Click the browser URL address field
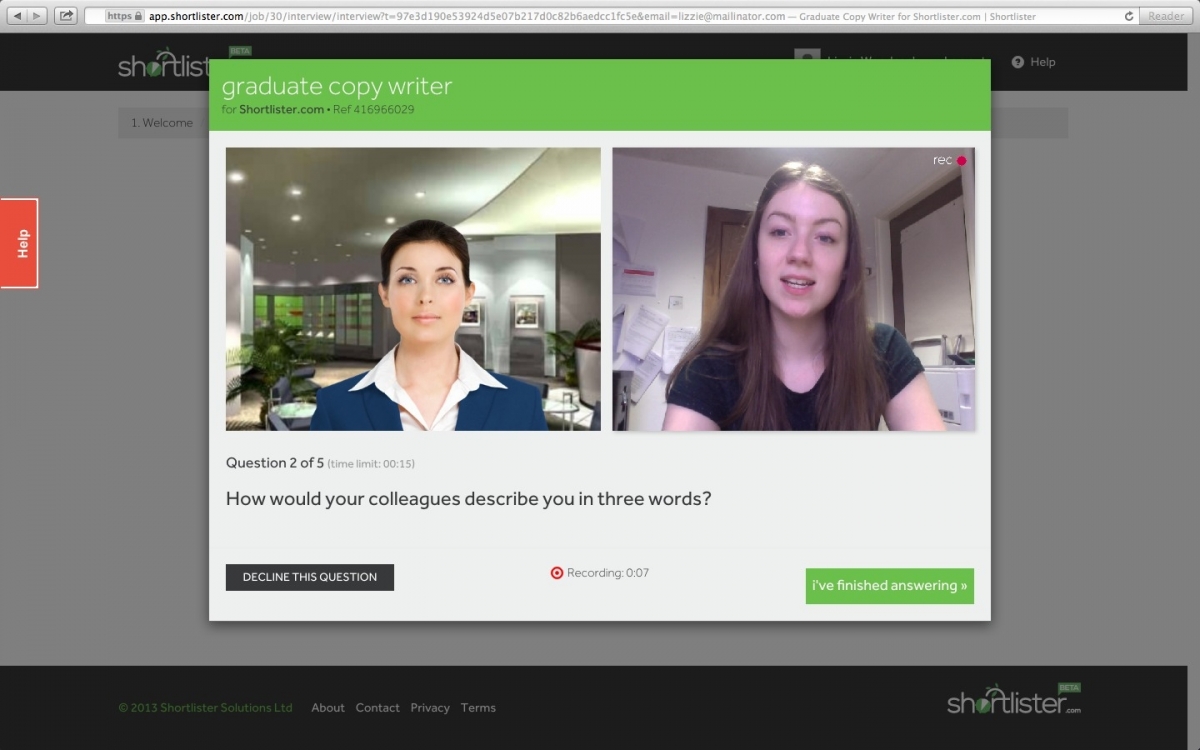Screen dimensions: 1200x750 600,16
